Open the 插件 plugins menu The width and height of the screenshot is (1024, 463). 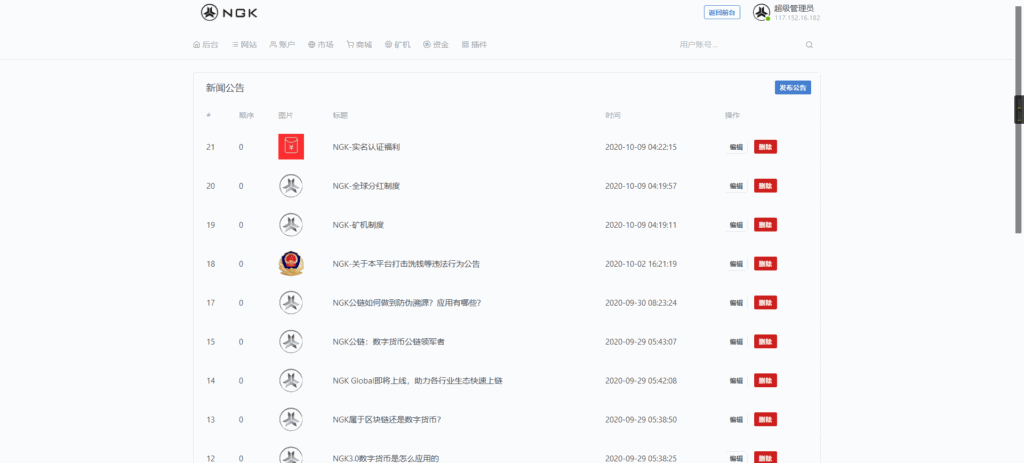click(x=474, y=45)
